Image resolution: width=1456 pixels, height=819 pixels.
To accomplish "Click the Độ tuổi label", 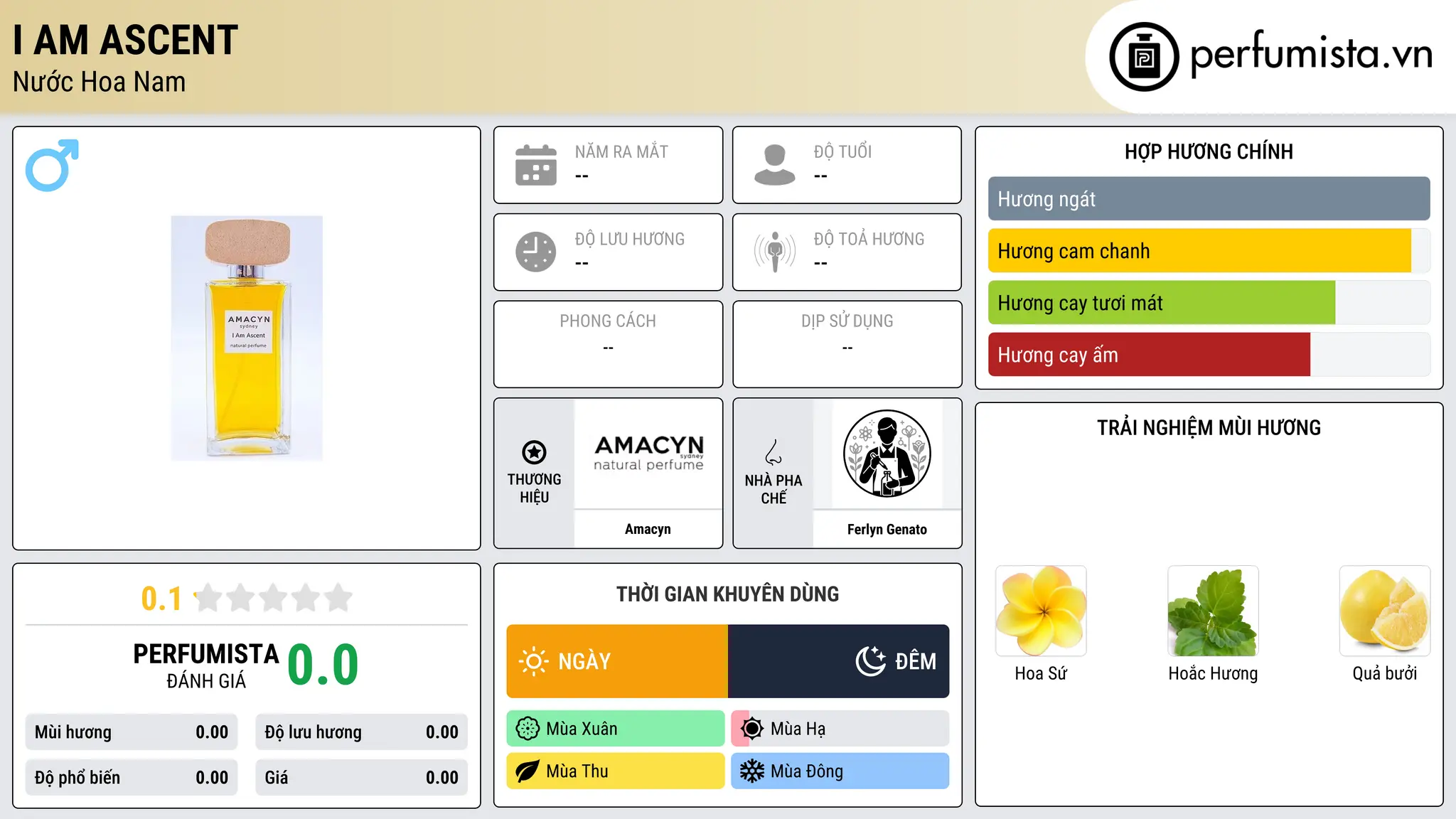I will [842, 151].
